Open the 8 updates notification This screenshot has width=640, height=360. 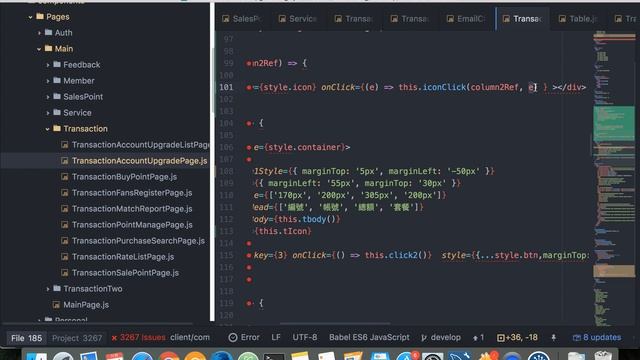(597, 338)
